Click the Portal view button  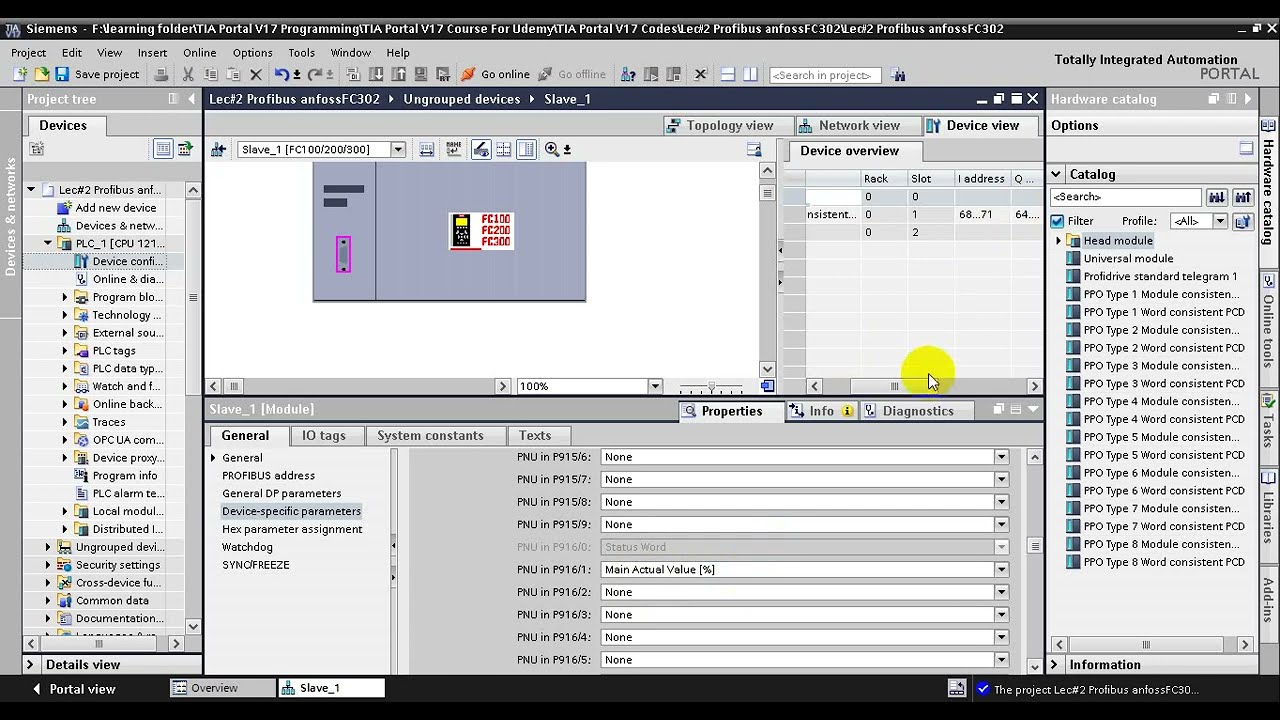click(x=73, y=689)
